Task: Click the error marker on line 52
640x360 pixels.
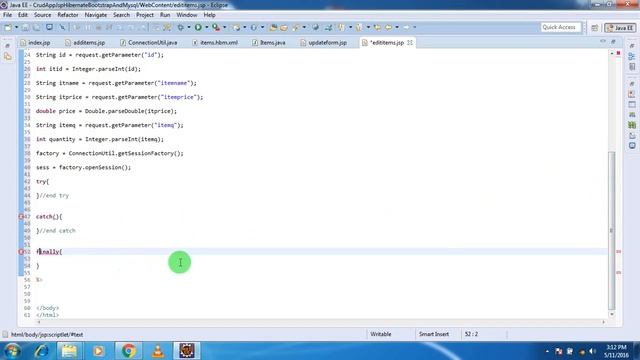Action: [x=21, y=252]
